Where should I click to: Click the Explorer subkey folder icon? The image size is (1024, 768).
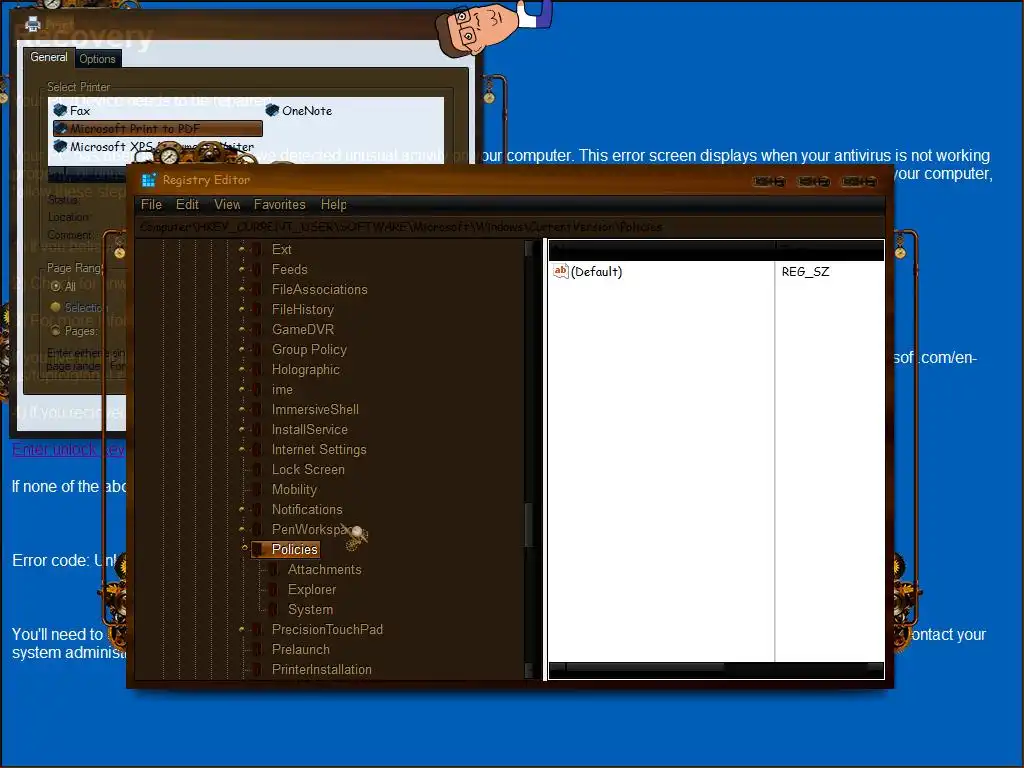274,590
